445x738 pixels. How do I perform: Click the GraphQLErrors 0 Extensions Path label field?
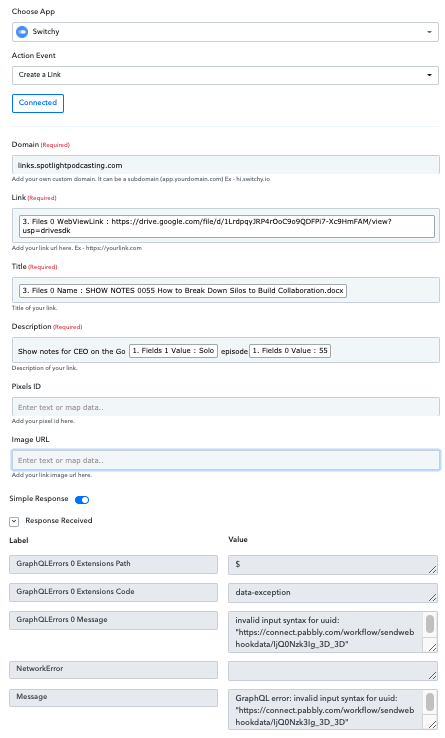coord(113,564)
